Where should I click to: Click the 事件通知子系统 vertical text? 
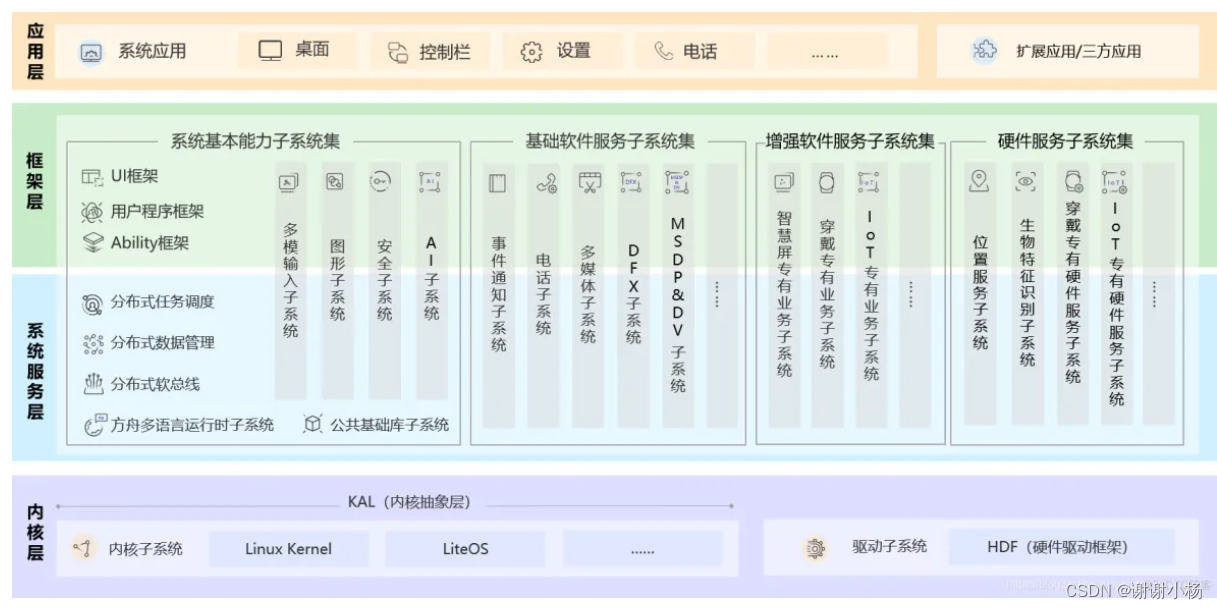498,294
